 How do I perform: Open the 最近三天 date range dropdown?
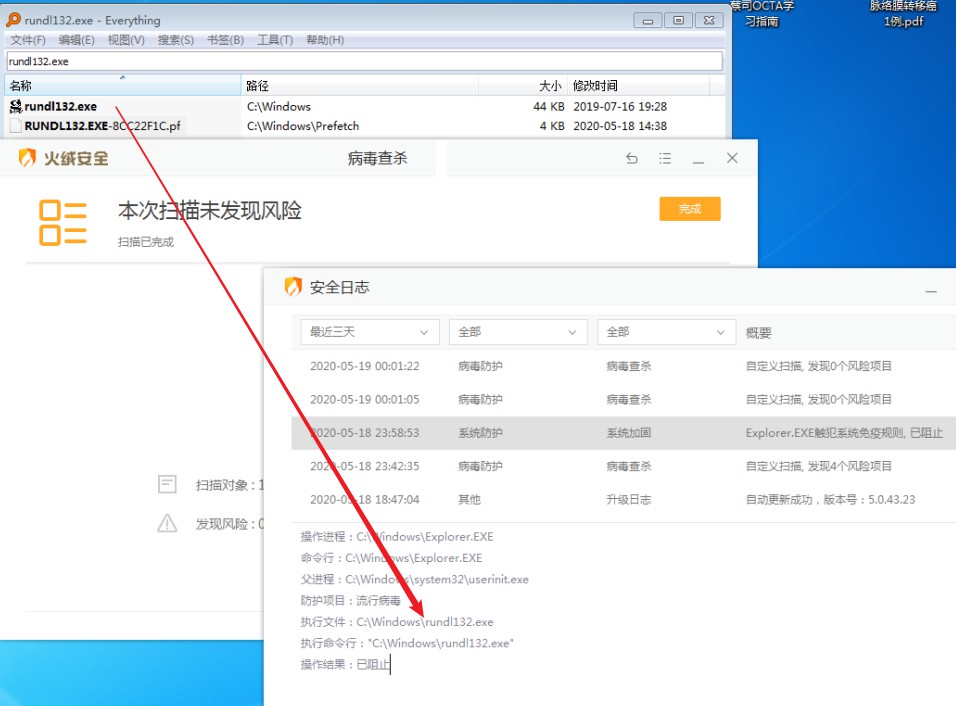pos(370,332)
